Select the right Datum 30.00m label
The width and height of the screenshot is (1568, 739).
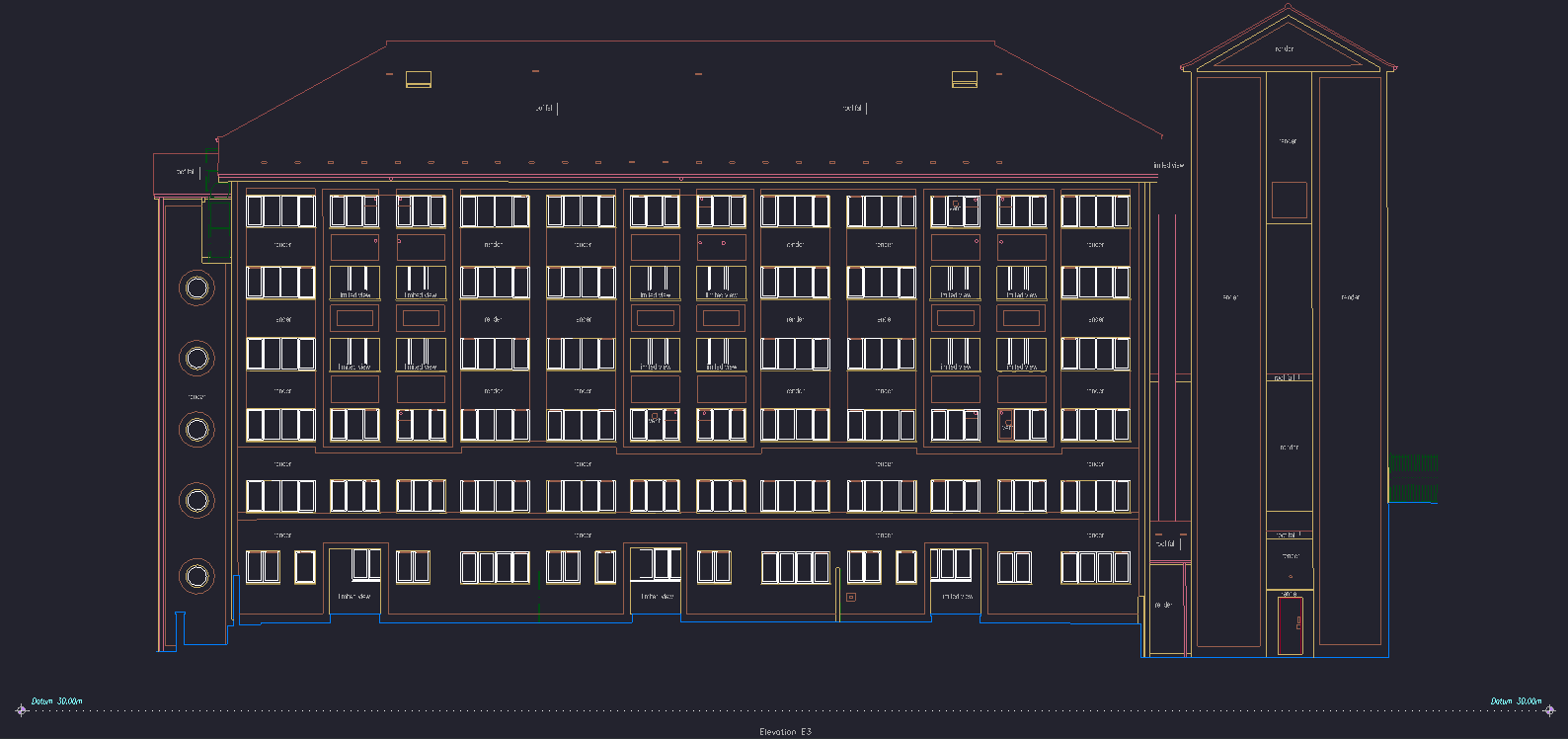1515,700
